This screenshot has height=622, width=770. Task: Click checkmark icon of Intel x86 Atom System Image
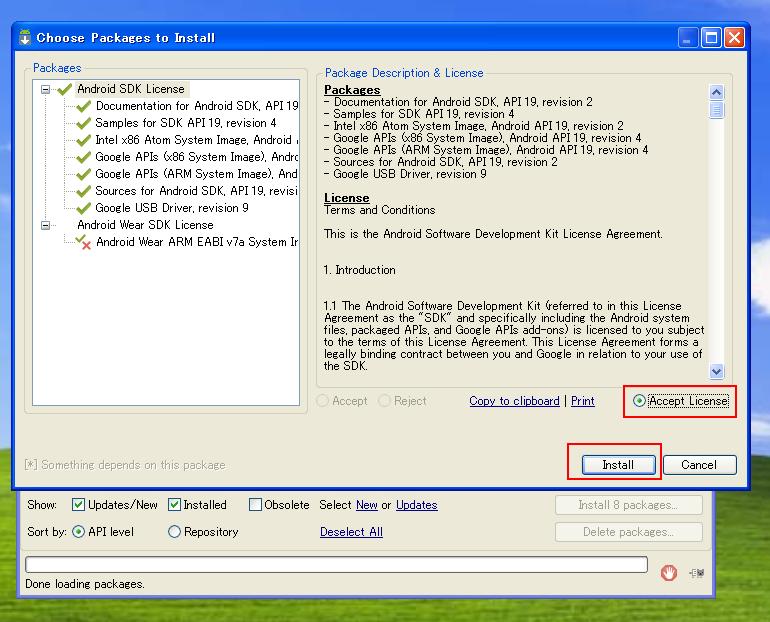83,140
